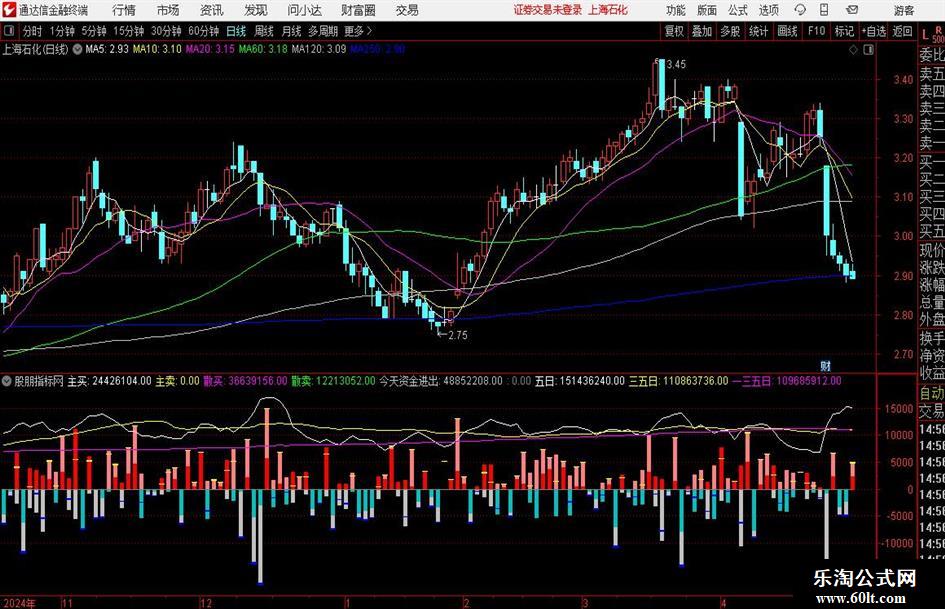This screenshot has height=609, width=945.
Task: Switch to the 15分钟 period tab
Action: point(128,31)
